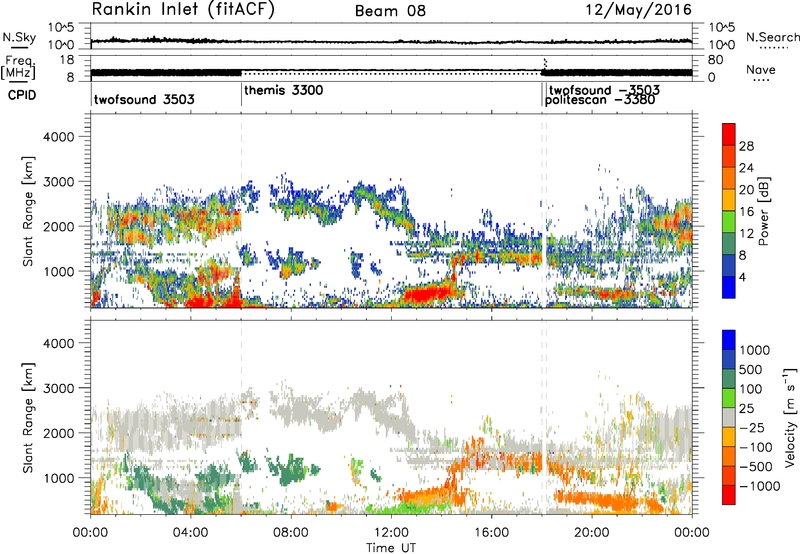
Task: Click the '-25' tick on the velocity colorbar
Action: (x=752, y=427)
